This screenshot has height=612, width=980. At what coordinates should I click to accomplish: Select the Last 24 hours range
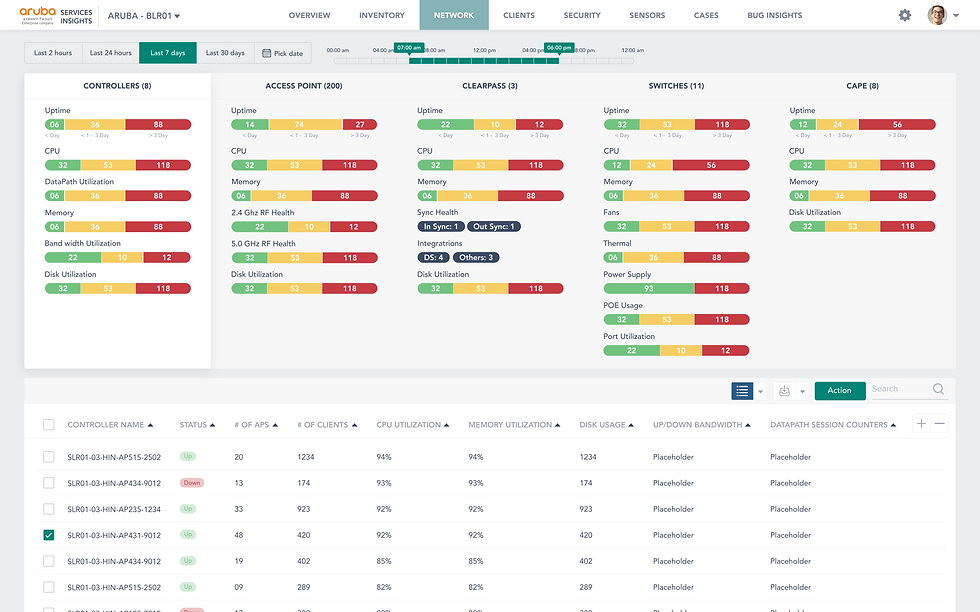pyautogui.click(x=111, y=53)
